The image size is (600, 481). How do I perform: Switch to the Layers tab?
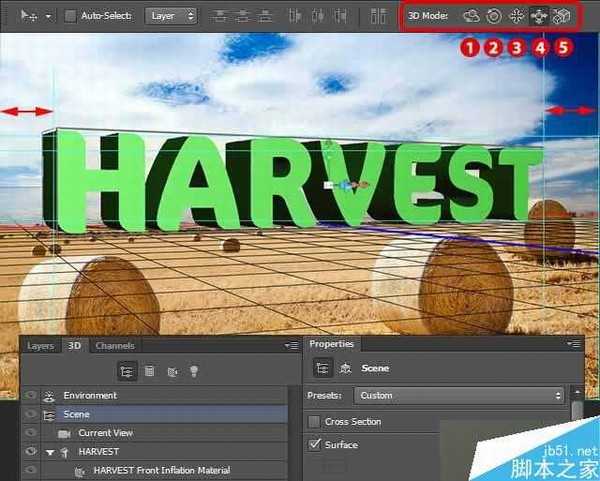pyautogui.click(x=41, y=346)
